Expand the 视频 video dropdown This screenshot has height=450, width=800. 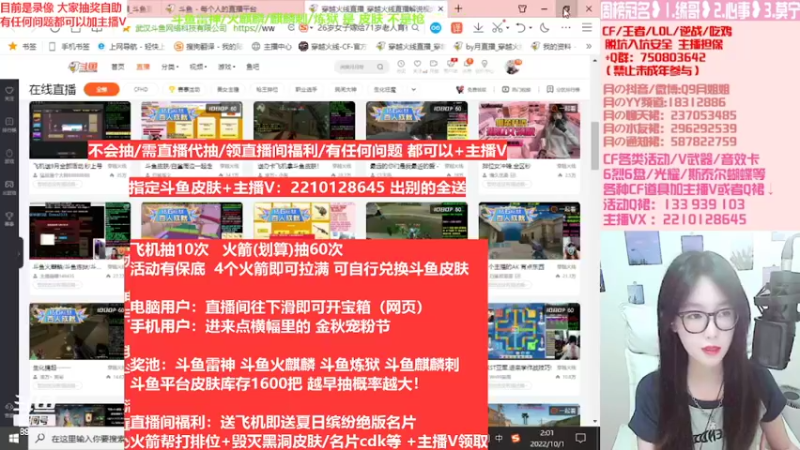[x=197, y=67]
